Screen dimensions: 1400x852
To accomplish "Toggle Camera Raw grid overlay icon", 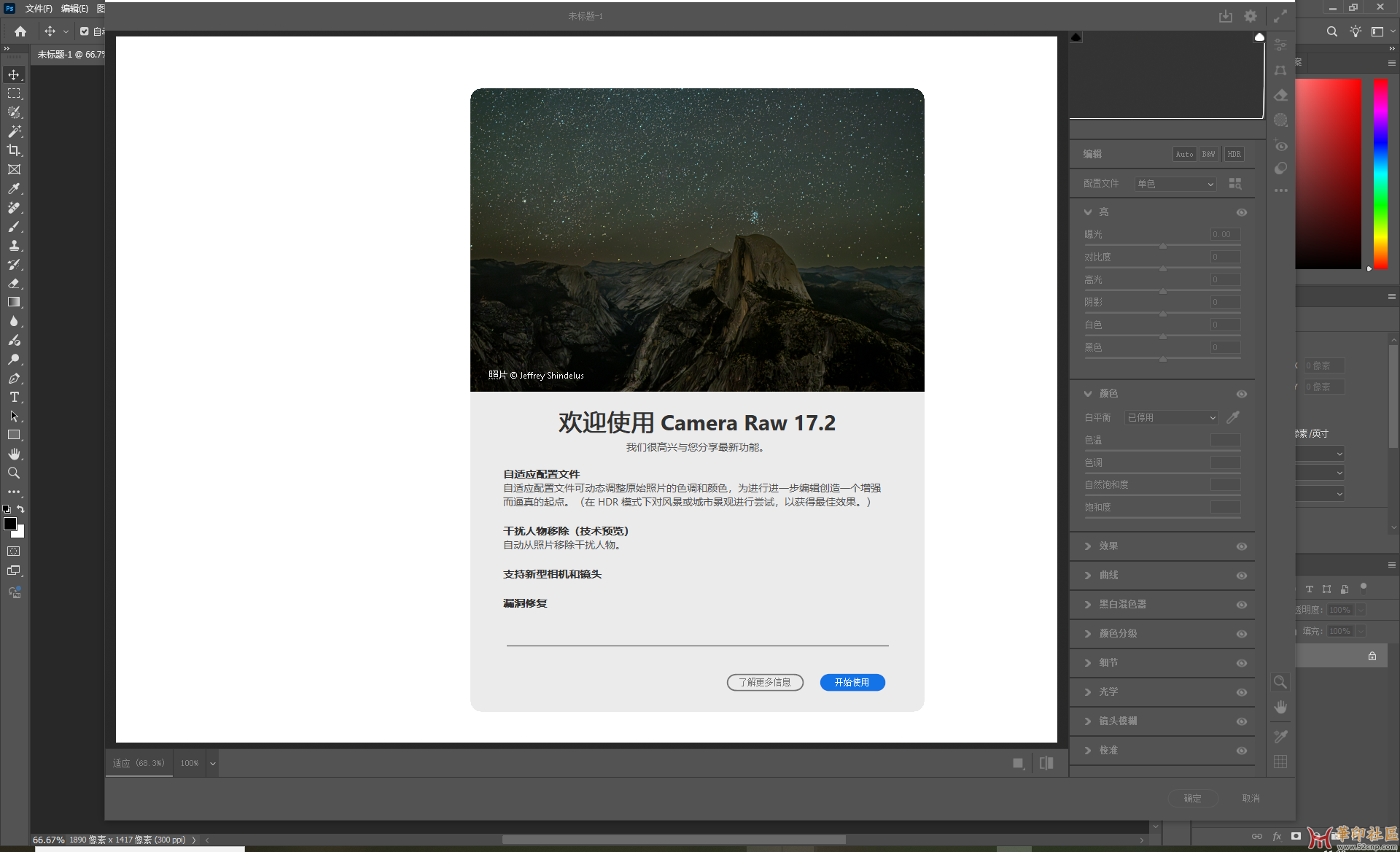I will tap(1280, 762).
